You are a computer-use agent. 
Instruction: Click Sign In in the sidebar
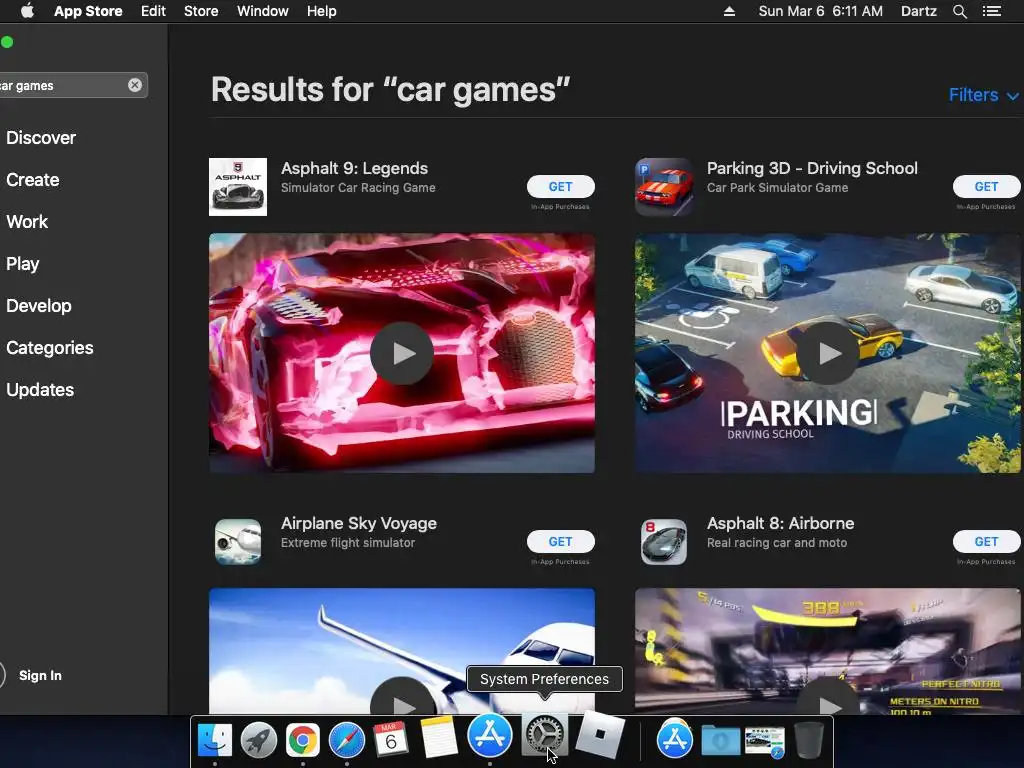(x=40, y=675)
